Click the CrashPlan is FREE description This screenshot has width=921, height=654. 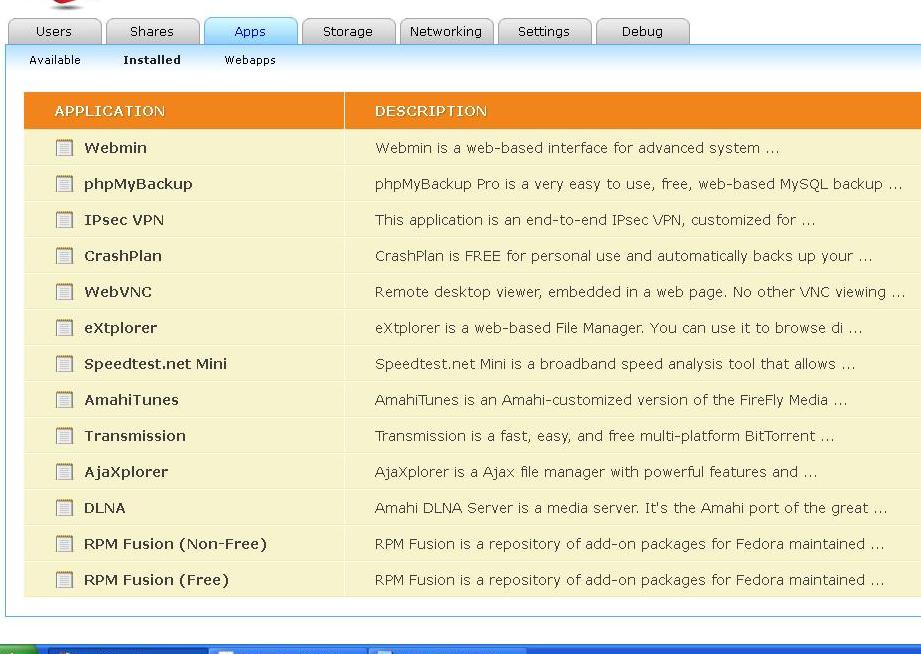point(624,256)
